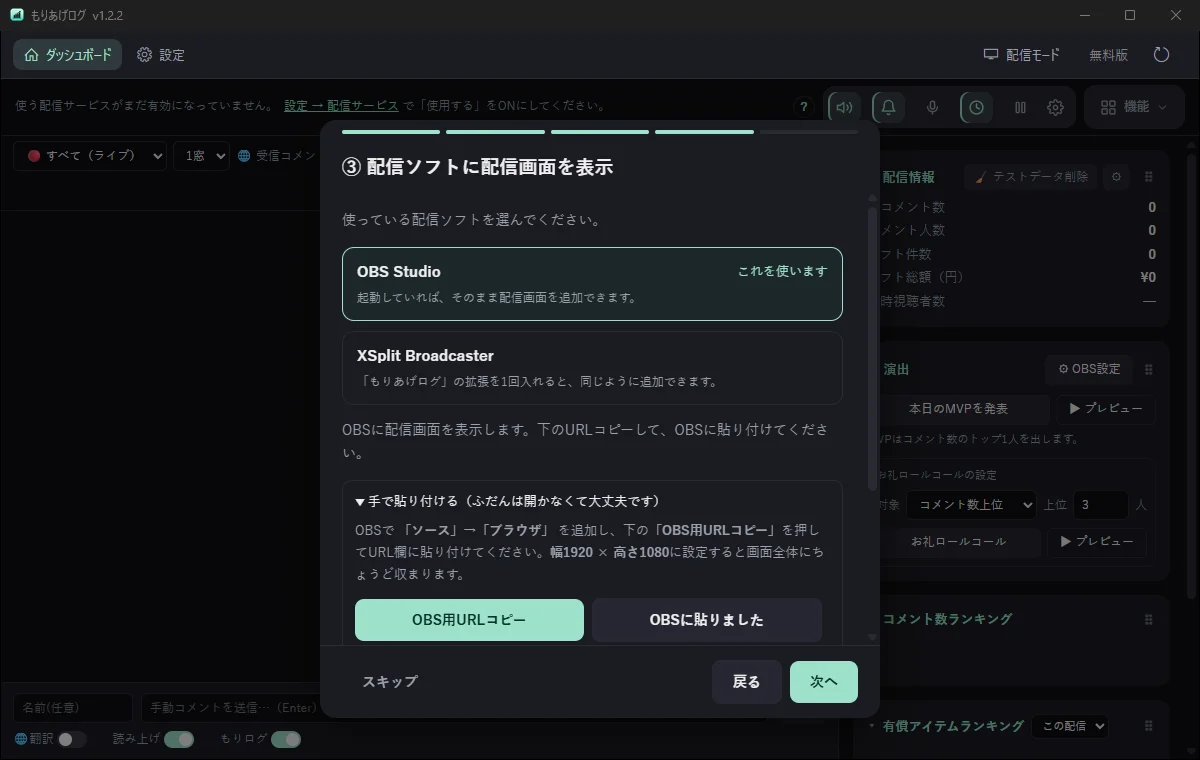Viewport: 1200px width, 760px height.
Task: Open the ダッシュボード tab
Action: coord(68,55)
